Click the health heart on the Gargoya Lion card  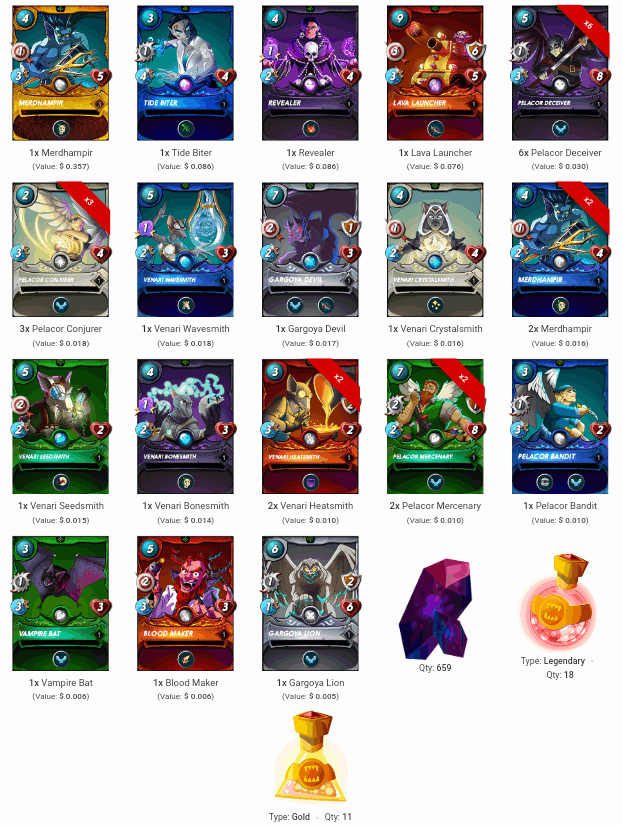pyautogui.click(x=350, y=607)
